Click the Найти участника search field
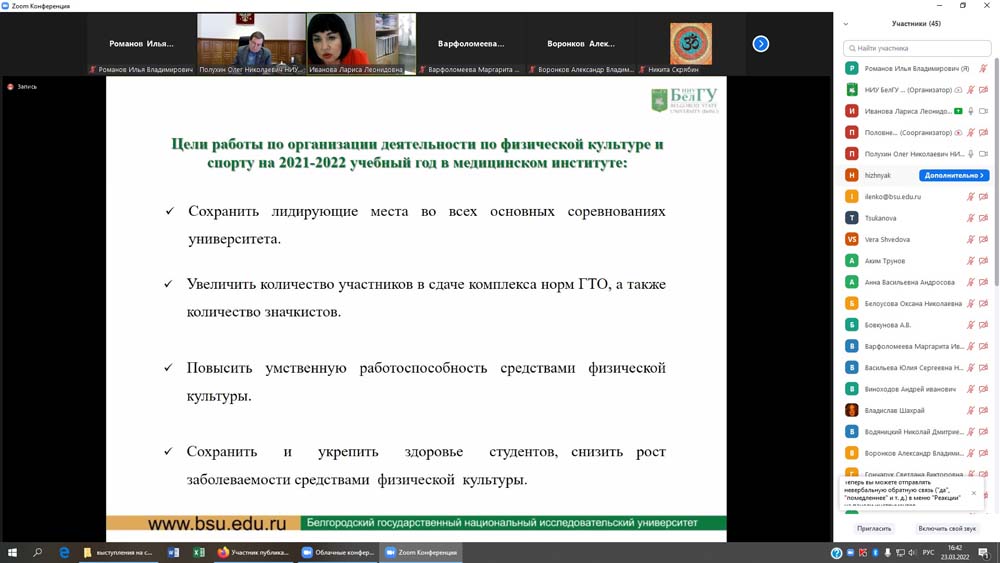 pos(917,48)
